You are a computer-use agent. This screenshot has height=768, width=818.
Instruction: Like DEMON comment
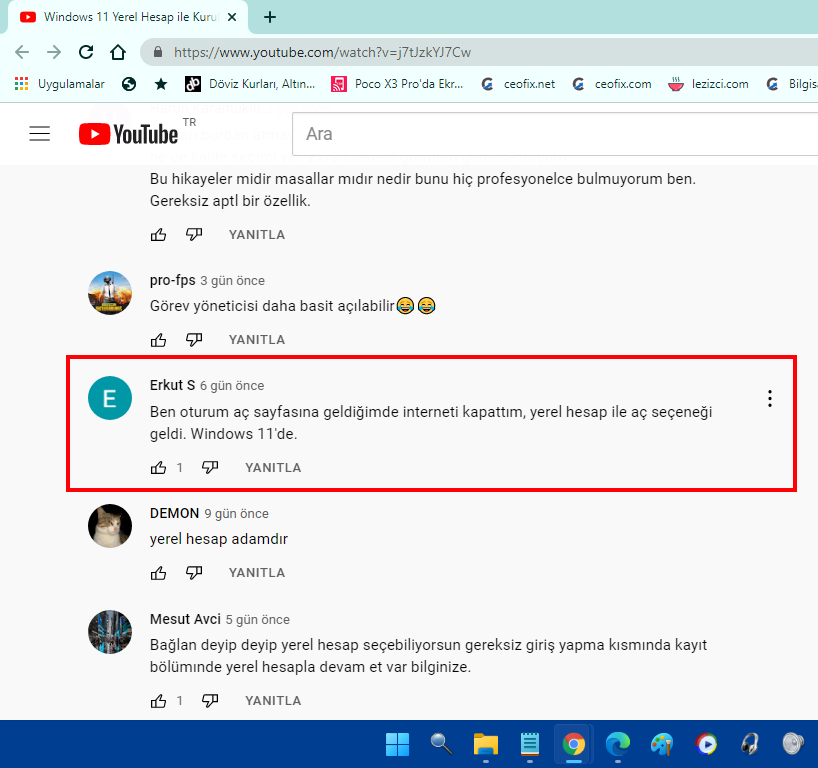[159, 573]
